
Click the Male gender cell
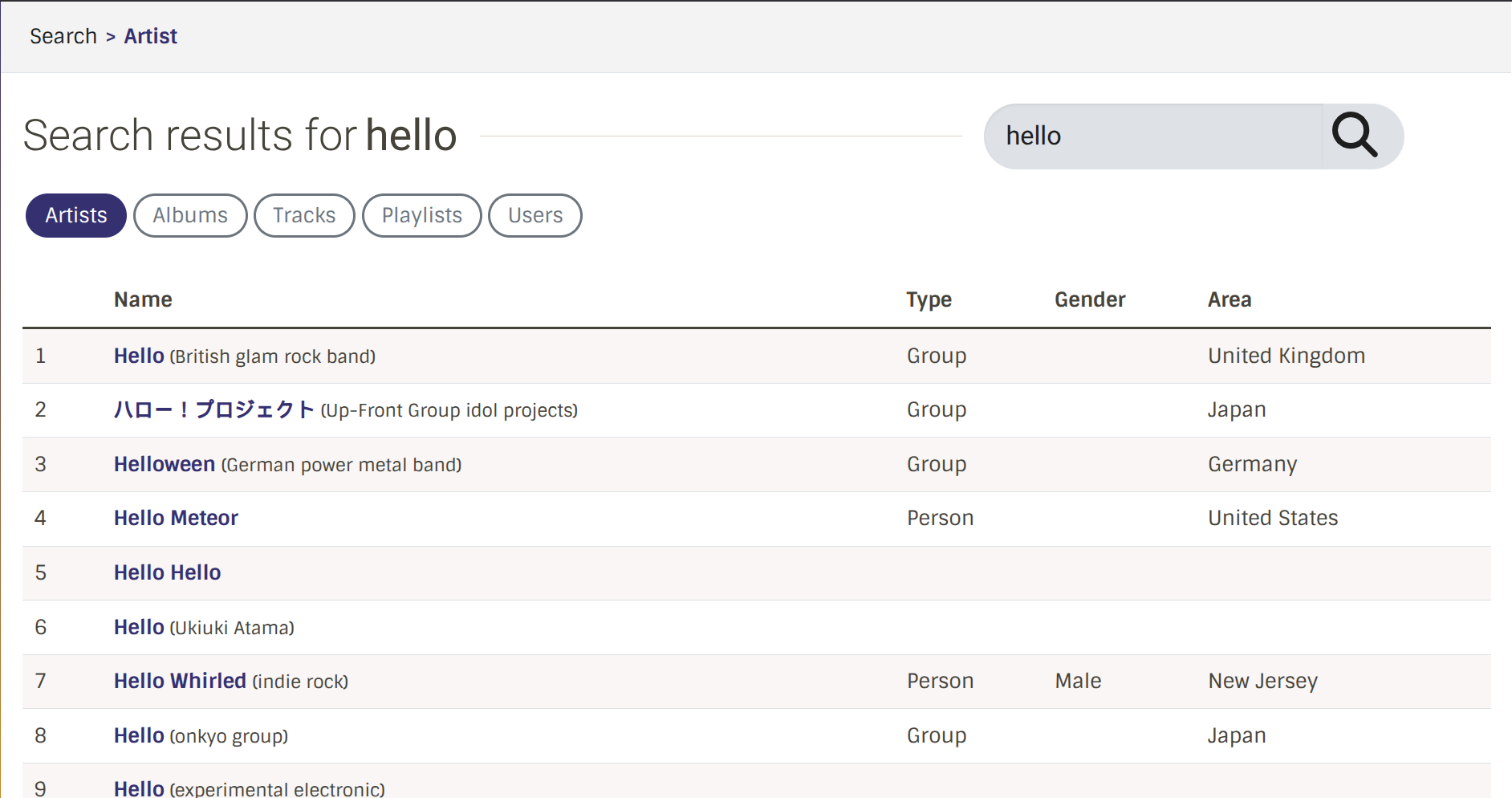(x=1078, y=681)
